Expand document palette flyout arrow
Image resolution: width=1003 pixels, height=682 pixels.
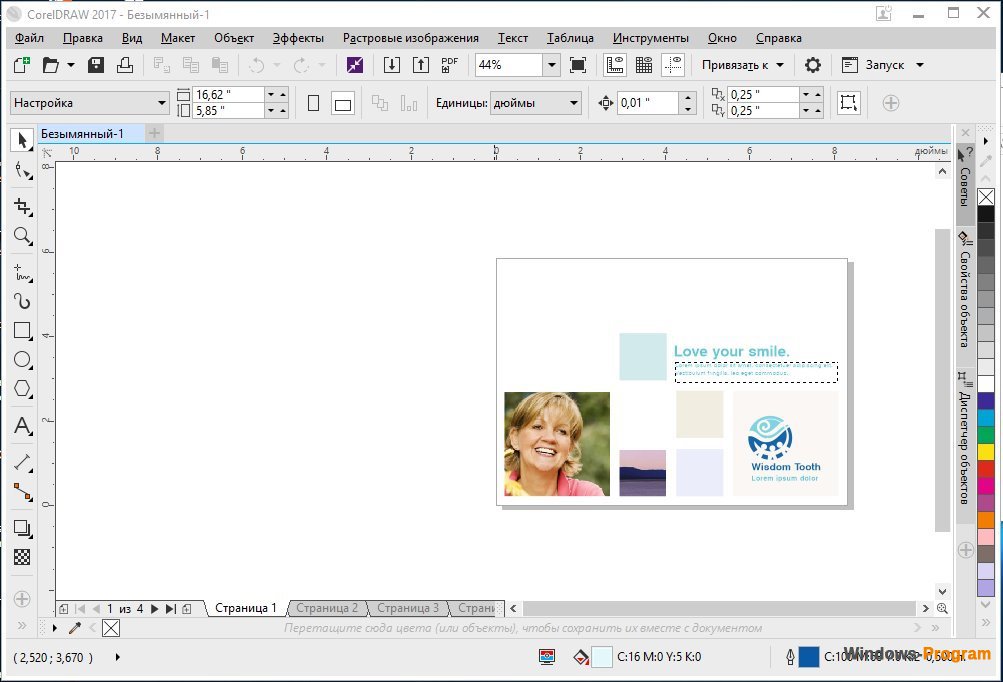click(55, 628)
